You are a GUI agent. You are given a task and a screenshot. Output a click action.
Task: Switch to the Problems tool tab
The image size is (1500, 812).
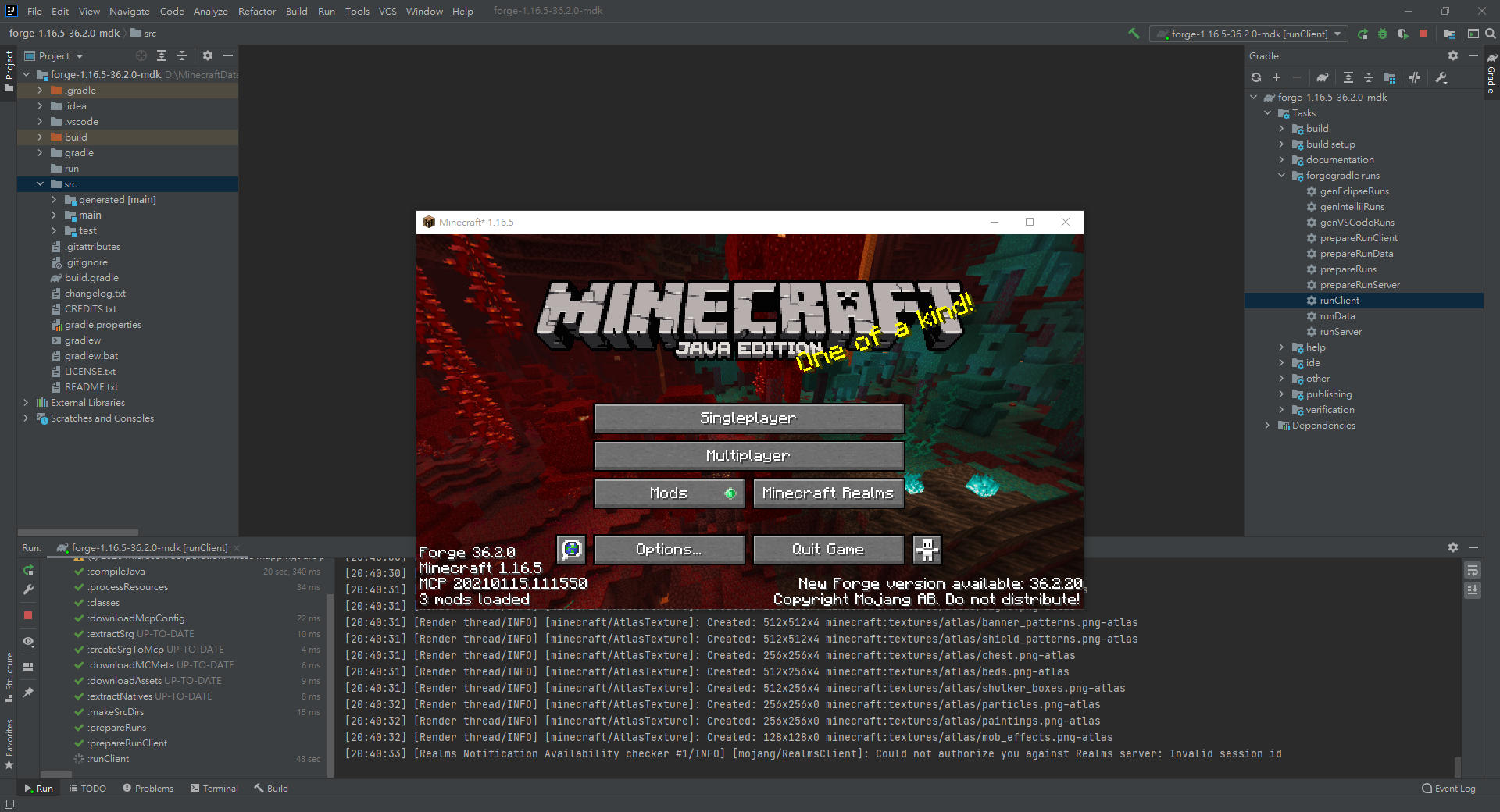click(148, 789)
